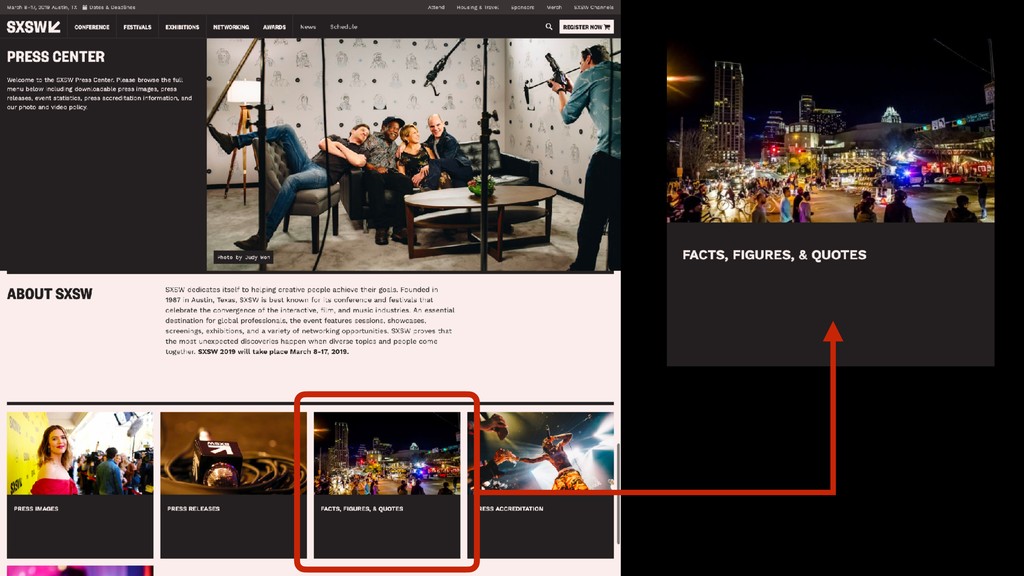The width and height of the screenshot is (1024, 576).
Task: Click the 'March 8–17, 2019 Austin, TX' date text
Action: [42, 7]
